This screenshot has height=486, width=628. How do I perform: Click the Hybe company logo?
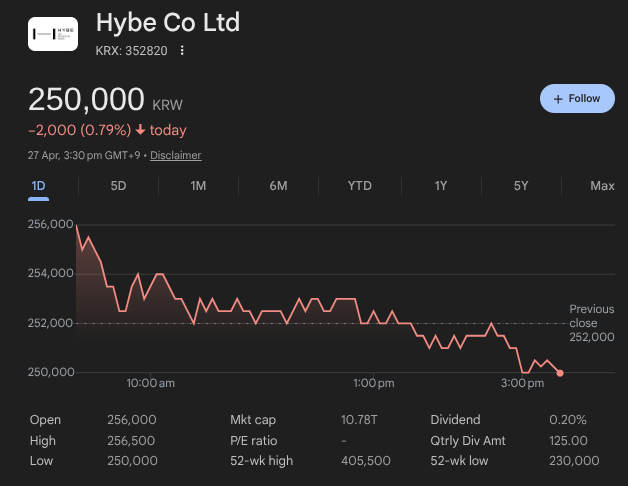[x=53, y=34]
